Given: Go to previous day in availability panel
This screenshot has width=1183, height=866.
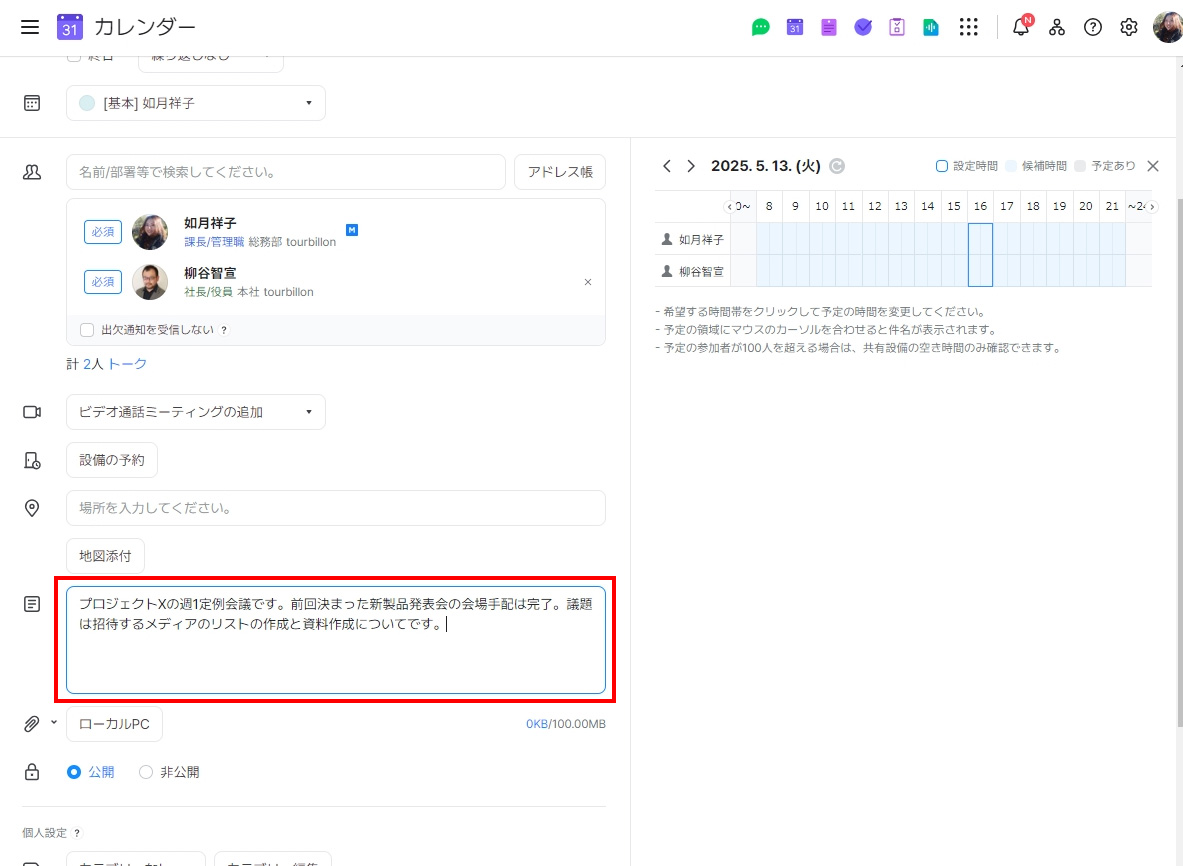Looking at the screenshot, I should pyautogui.click(x=666, y=166).
